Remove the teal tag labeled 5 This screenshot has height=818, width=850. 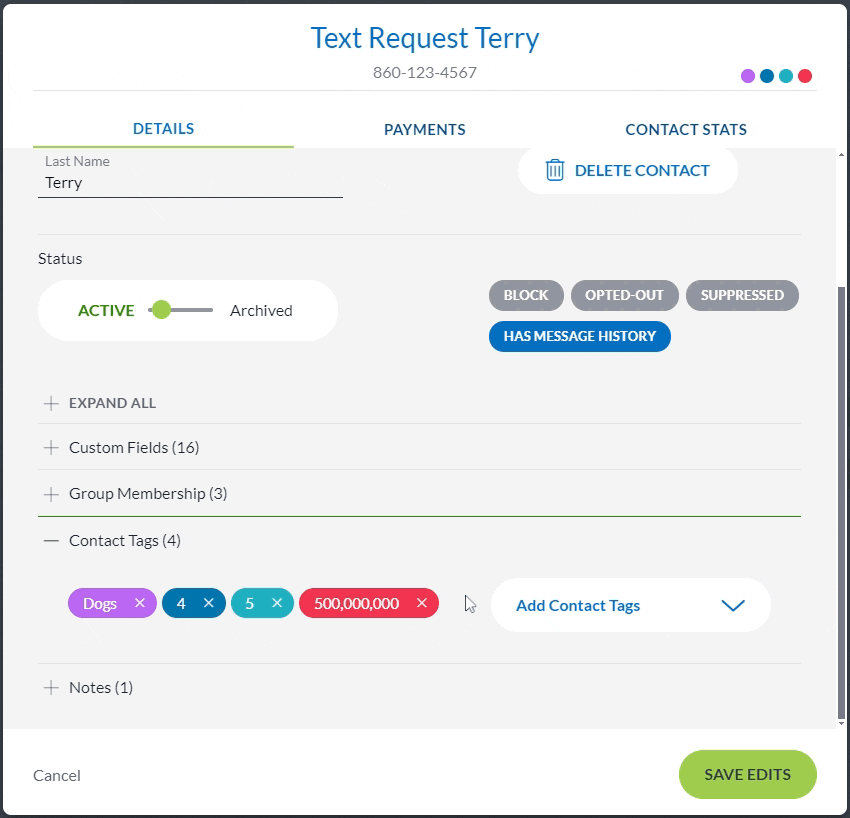click(x=277, y=603)
